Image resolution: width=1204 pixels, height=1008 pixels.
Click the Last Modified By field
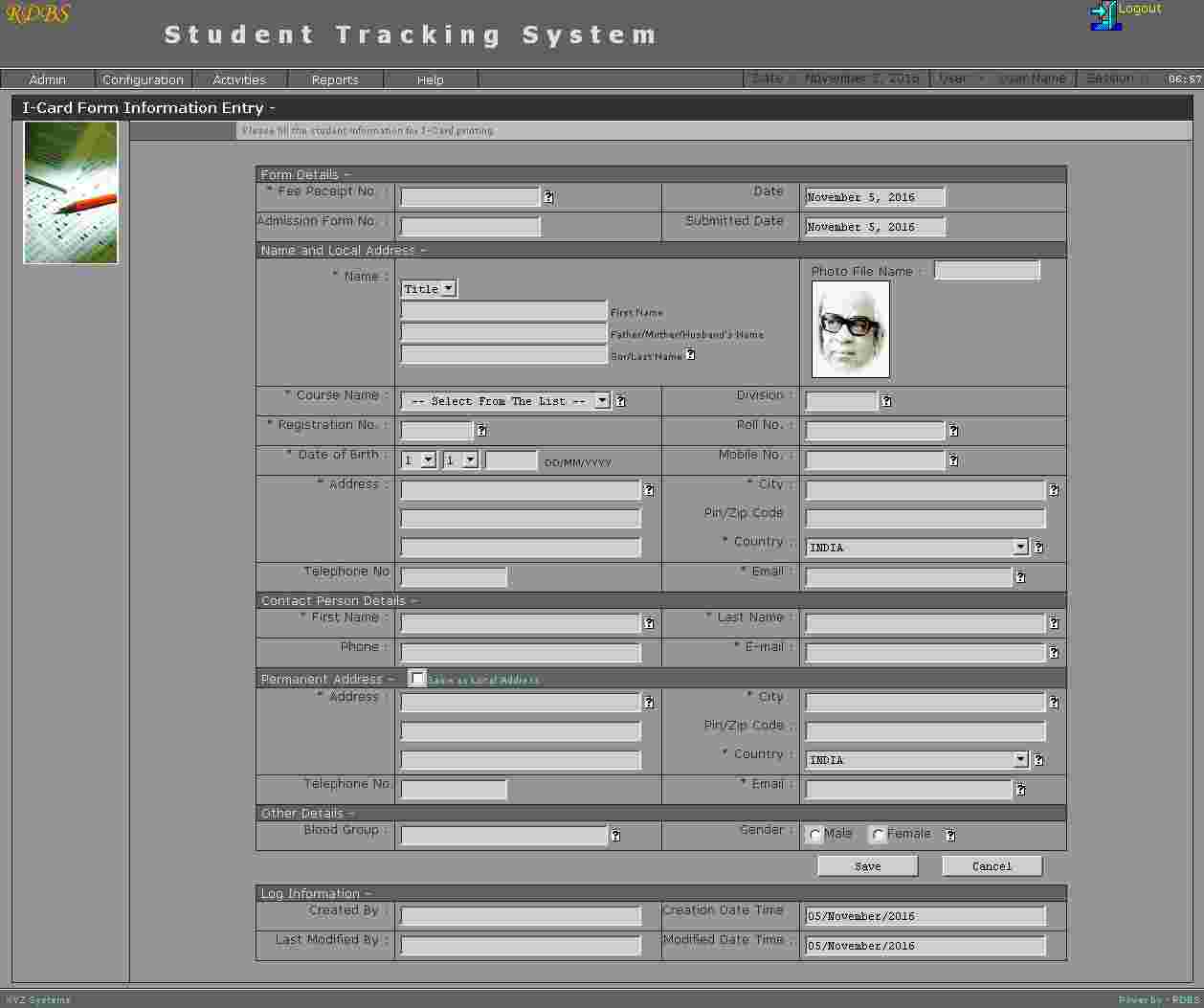[x=521, y=946]
